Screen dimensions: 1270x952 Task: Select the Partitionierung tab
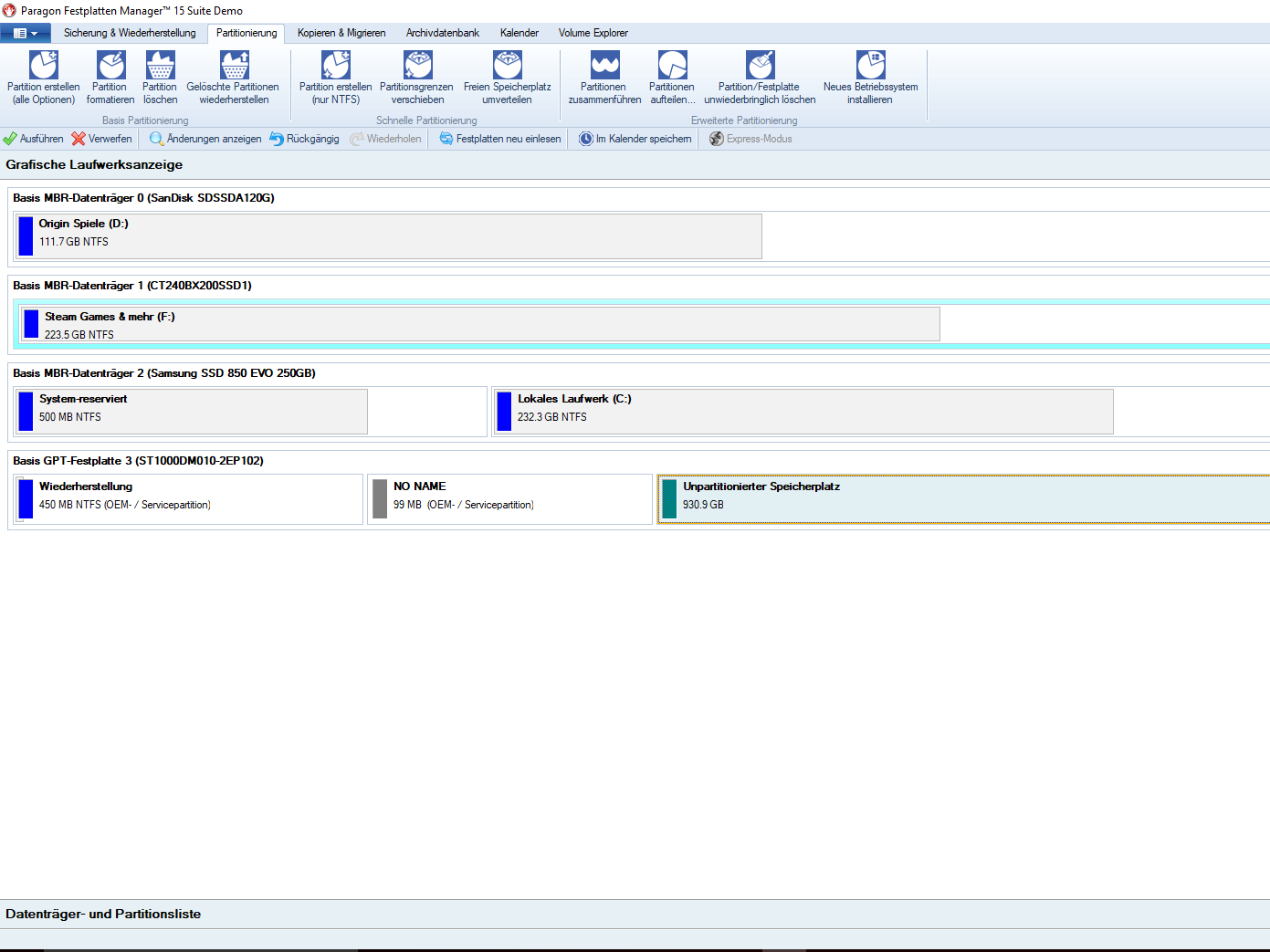click(247, 33)
